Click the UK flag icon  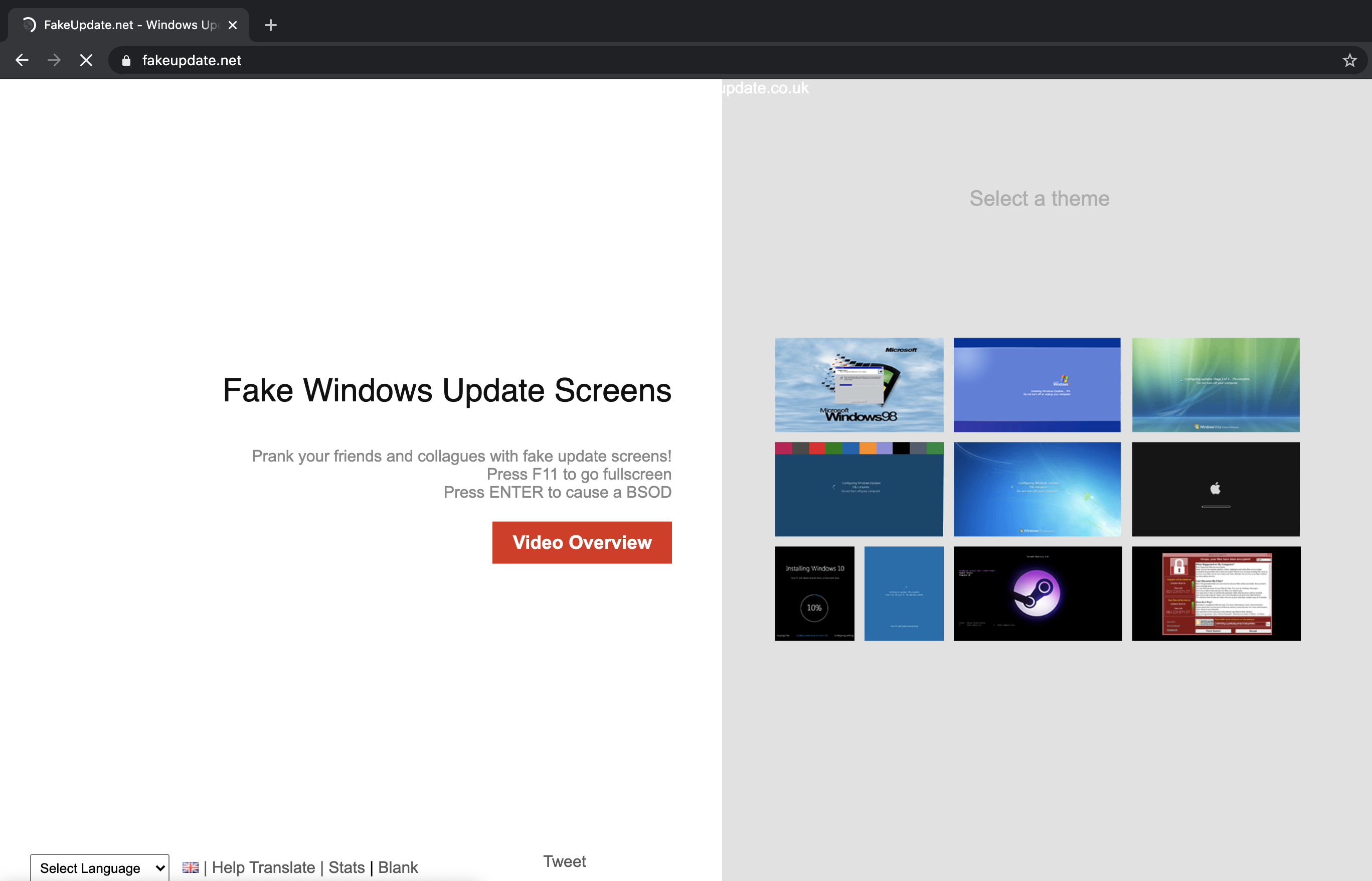point(191,867)
